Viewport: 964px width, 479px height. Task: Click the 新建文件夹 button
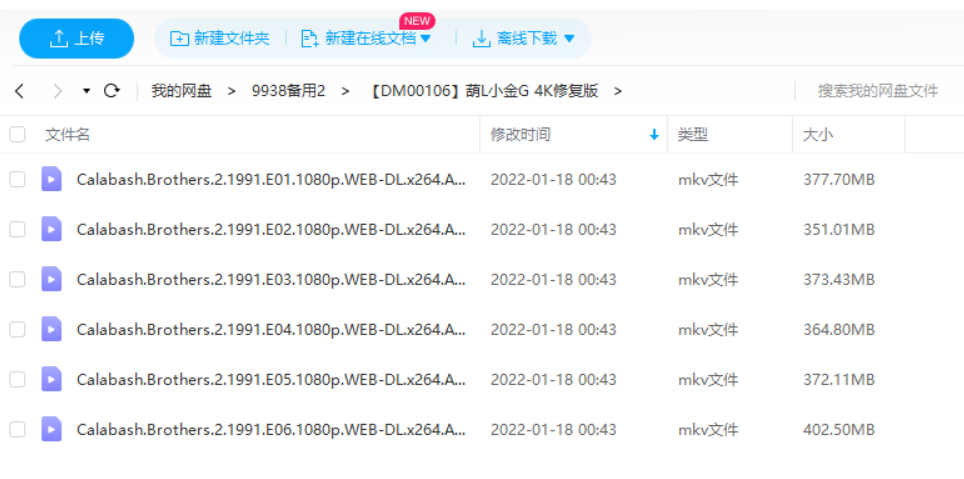click(220, 38)
